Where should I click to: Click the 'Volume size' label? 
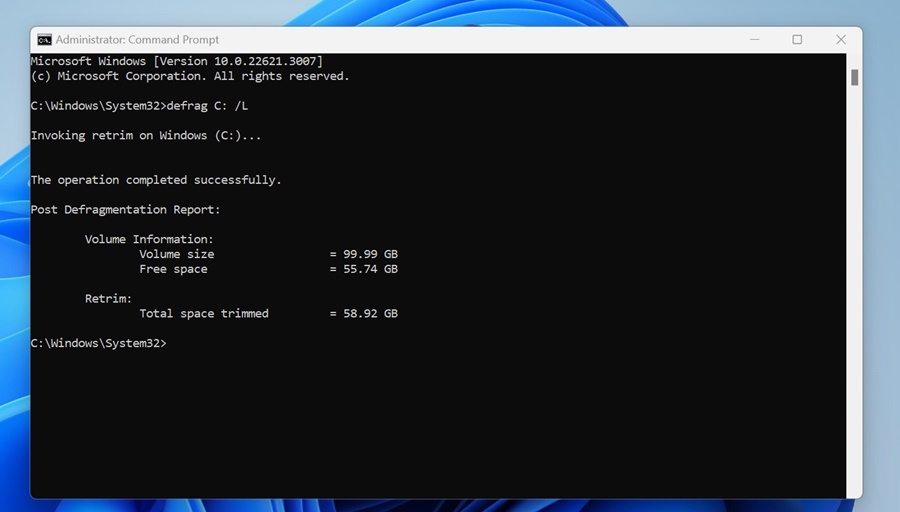176,254
